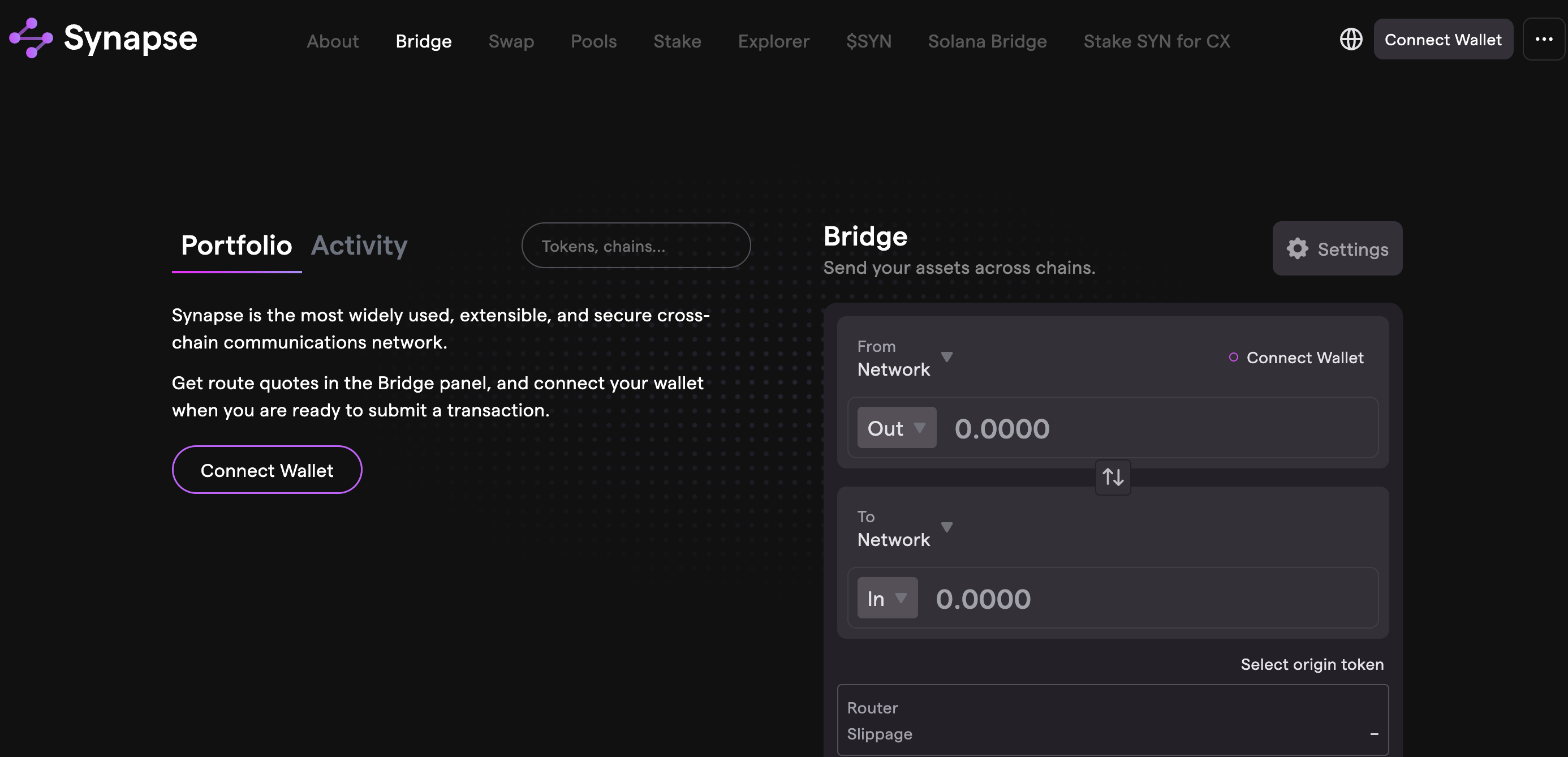Open the language globe icon
Image resolution: width=1568 pixels, height=757 pixels.
pyautogui.click(x=1351, y=40)
